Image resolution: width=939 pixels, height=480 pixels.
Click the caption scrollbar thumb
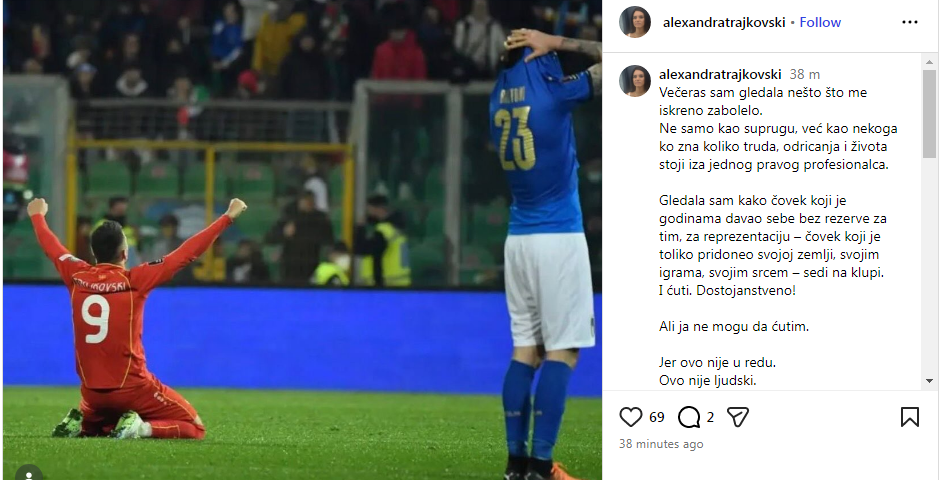click(x=929, y=114)
